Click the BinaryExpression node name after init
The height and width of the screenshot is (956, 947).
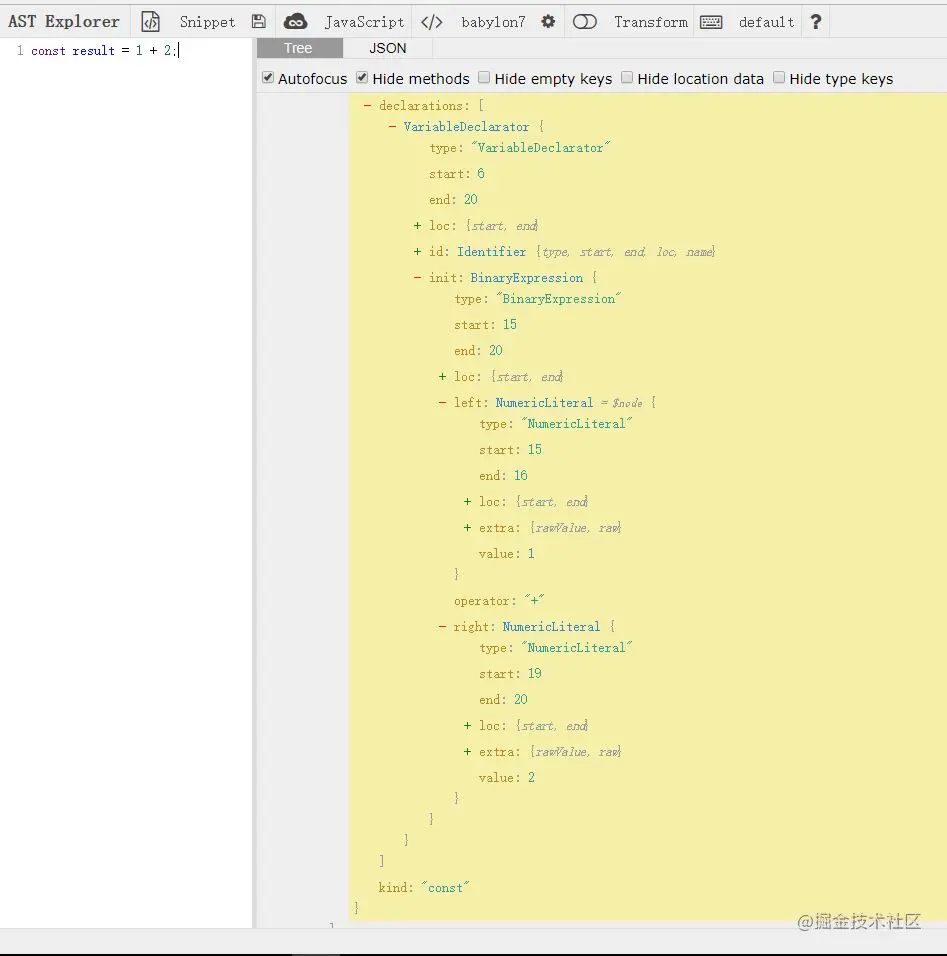526,278
